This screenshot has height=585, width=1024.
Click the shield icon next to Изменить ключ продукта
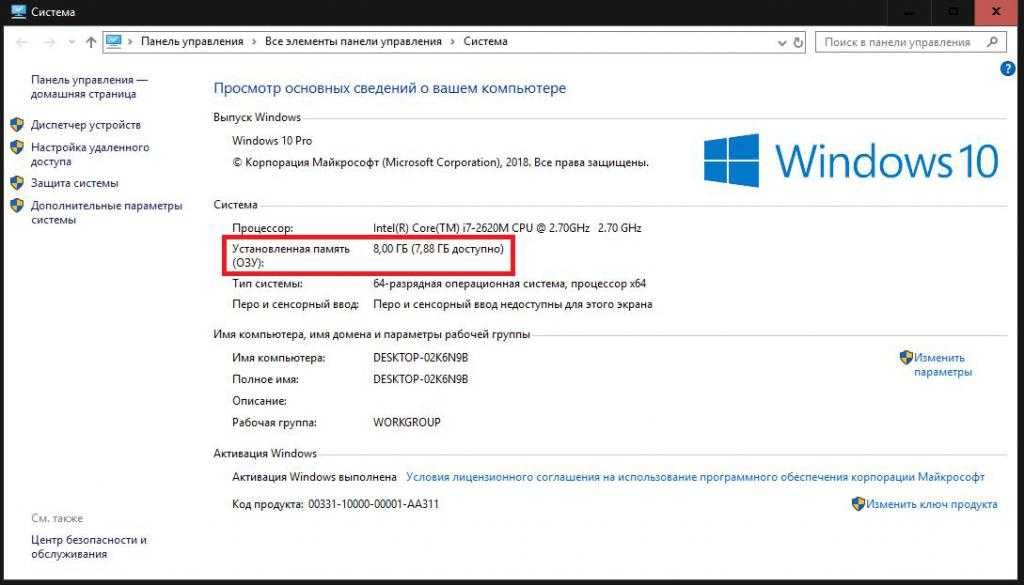(858, 504)
